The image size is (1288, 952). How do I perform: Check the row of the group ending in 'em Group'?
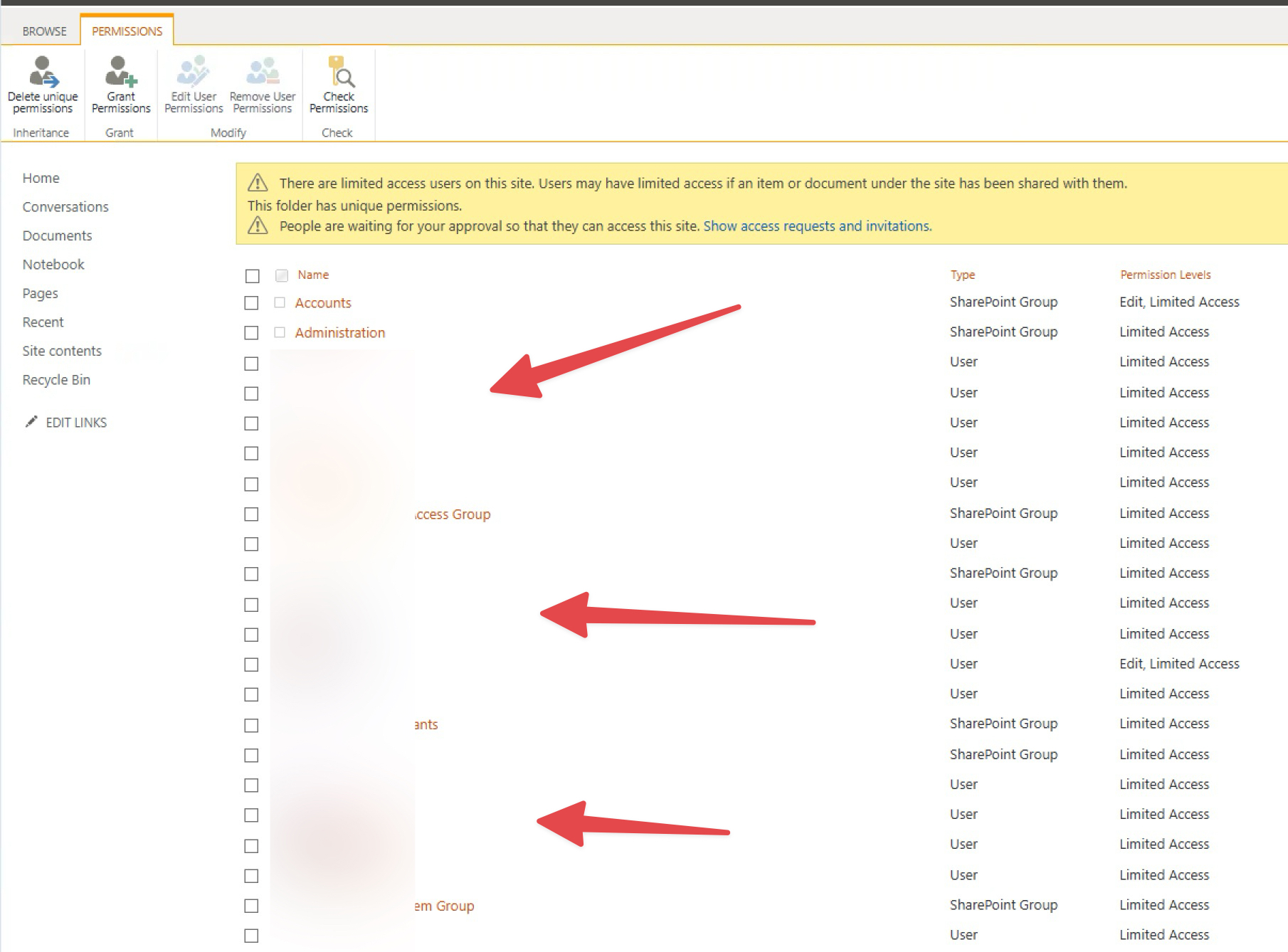(x=251, y=906)
